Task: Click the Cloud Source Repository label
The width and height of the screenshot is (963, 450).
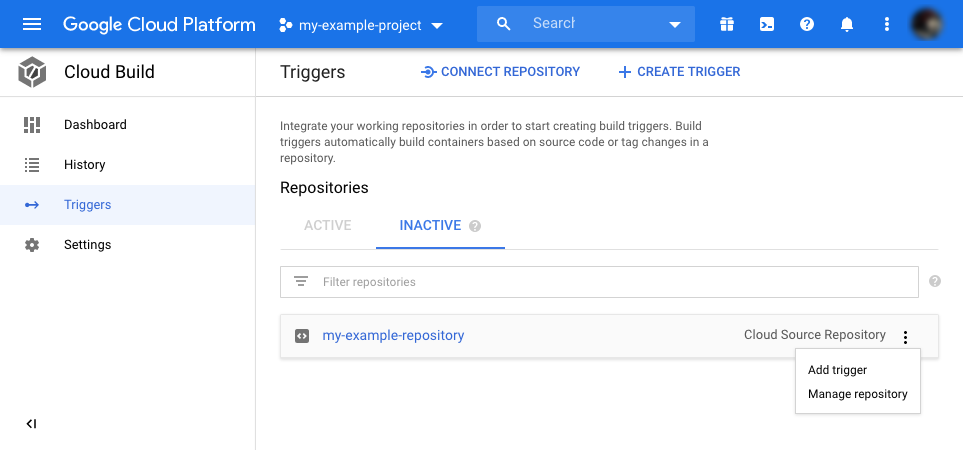Action: coord(815,335)
